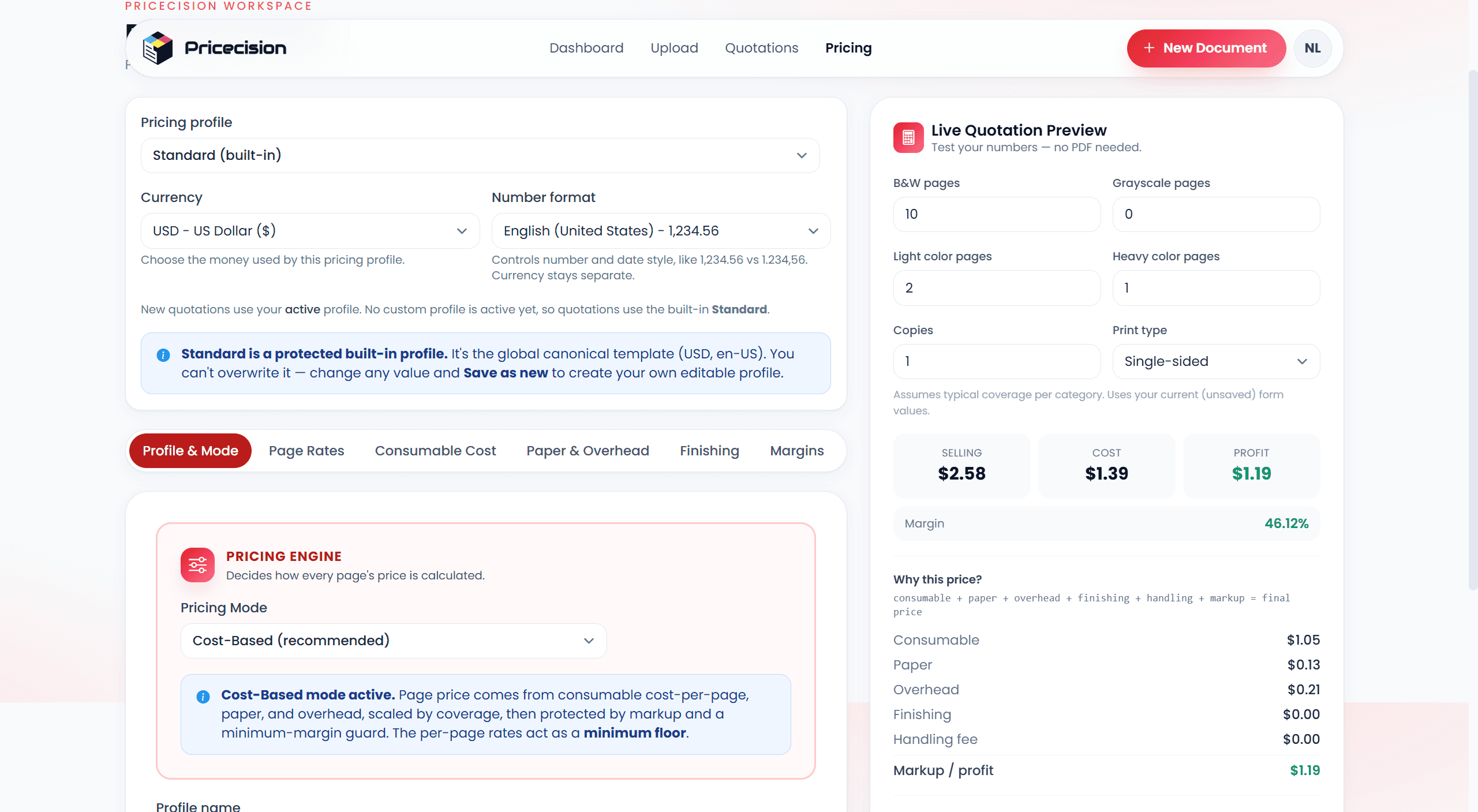Image resolution: width=1478 pixels, height=812 pixels.
Task: Click the Paper $0.13 amount
Action: point(1303,665)
